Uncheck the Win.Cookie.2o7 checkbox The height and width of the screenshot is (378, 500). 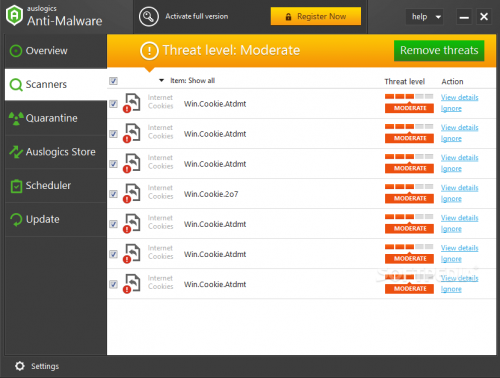coord(113,194)
